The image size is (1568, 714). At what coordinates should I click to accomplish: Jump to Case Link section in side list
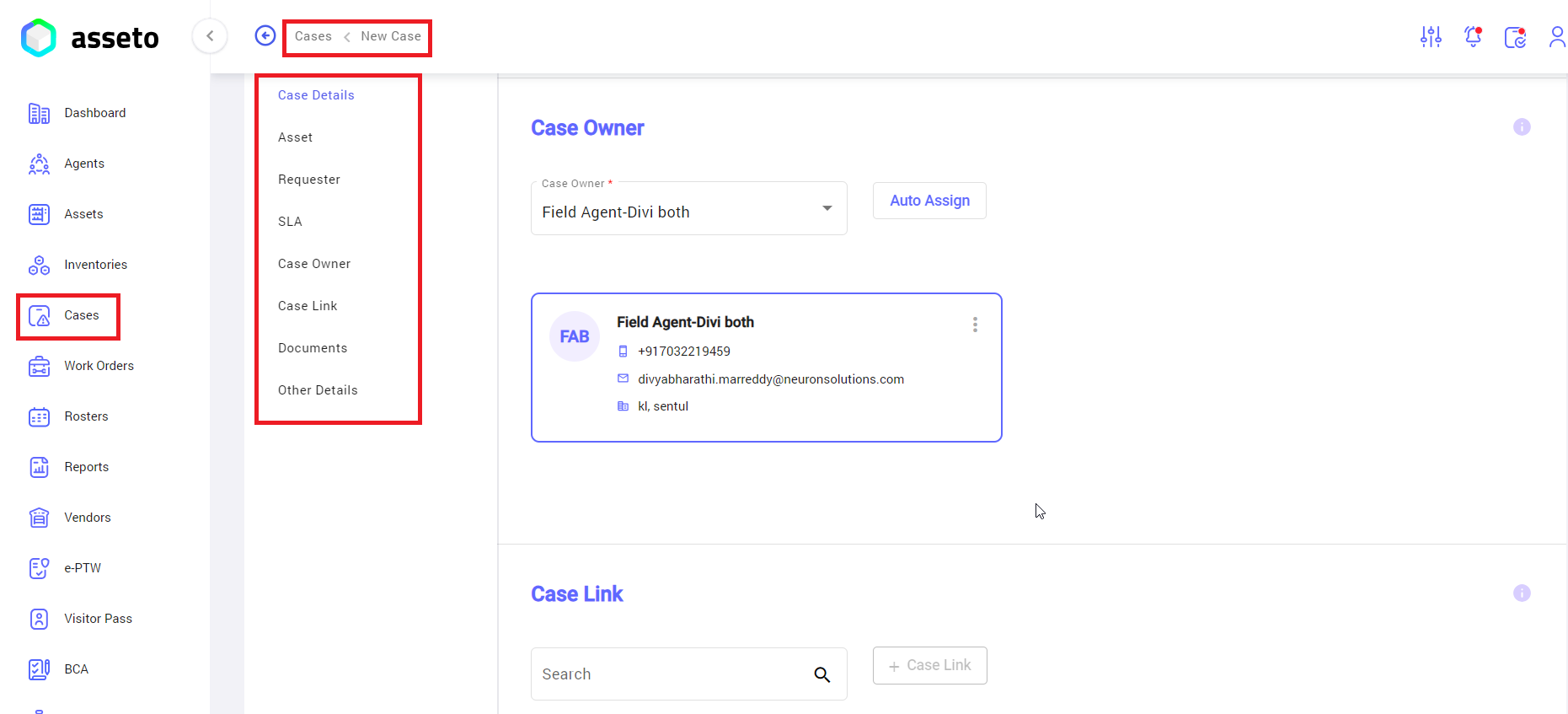pos(308,306)
